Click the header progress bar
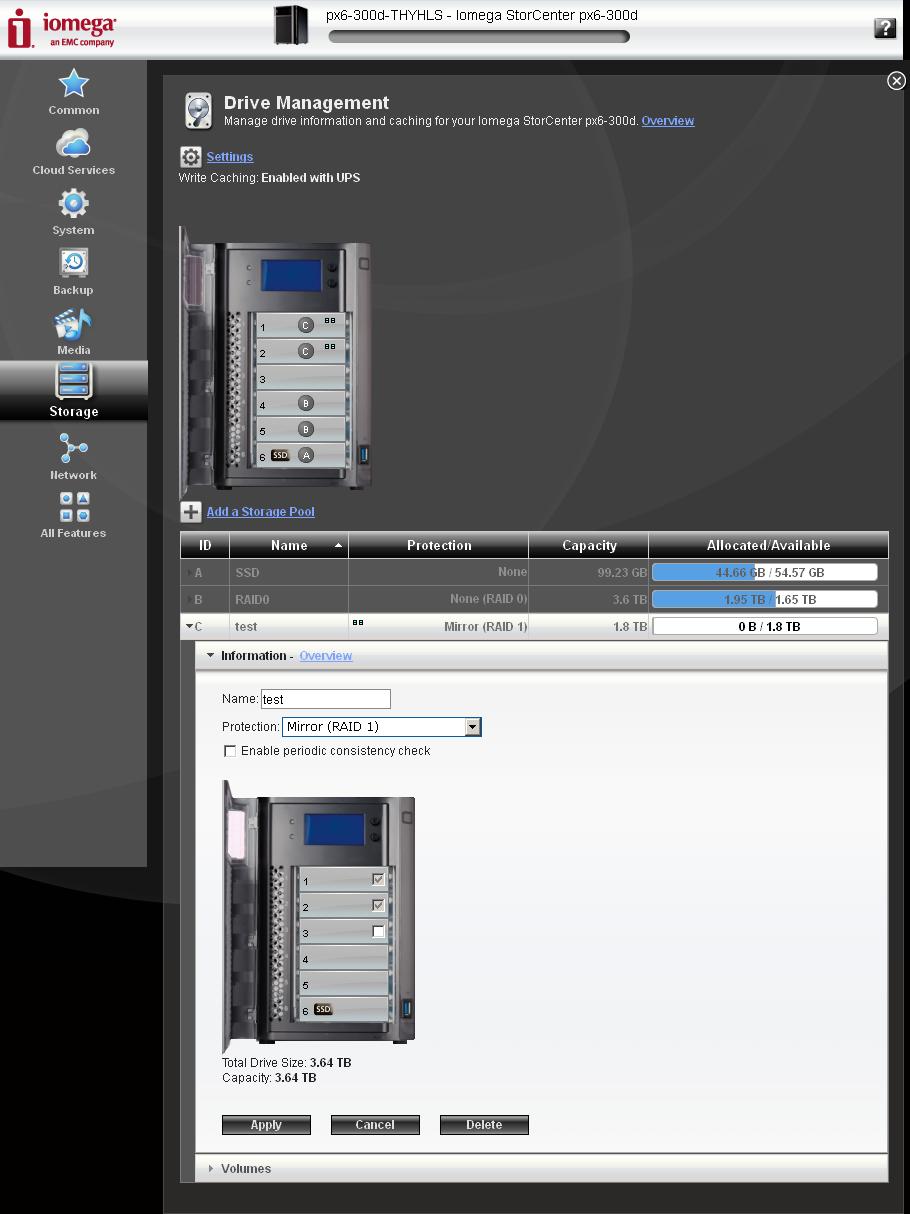The image size is (910, 1214). [479, 37]
